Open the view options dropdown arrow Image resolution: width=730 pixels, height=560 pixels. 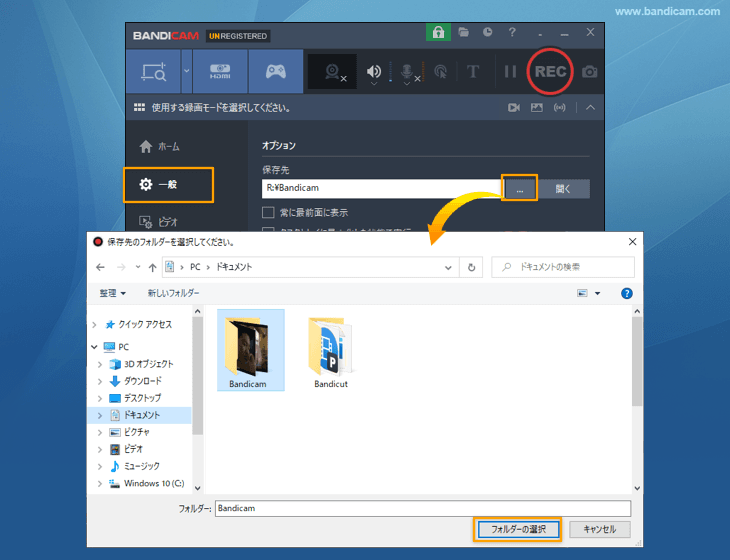(x=597, y=293)
